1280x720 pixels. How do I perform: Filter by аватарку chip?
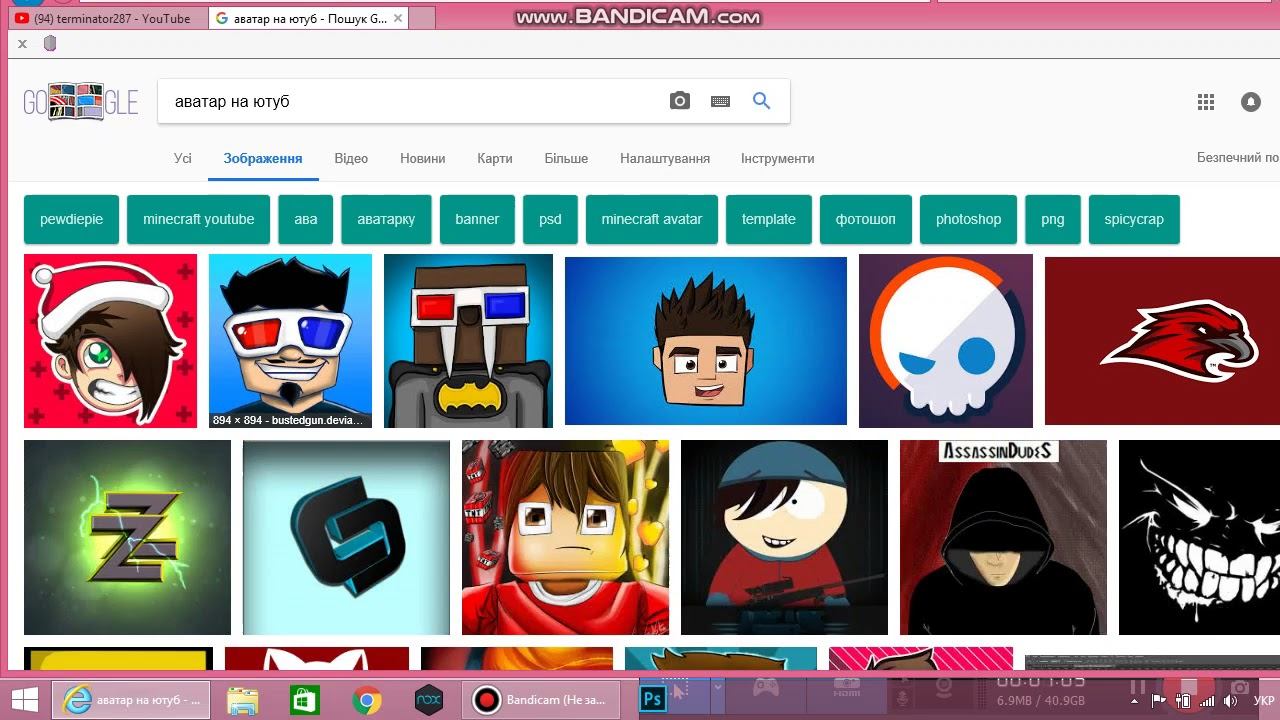386,219
